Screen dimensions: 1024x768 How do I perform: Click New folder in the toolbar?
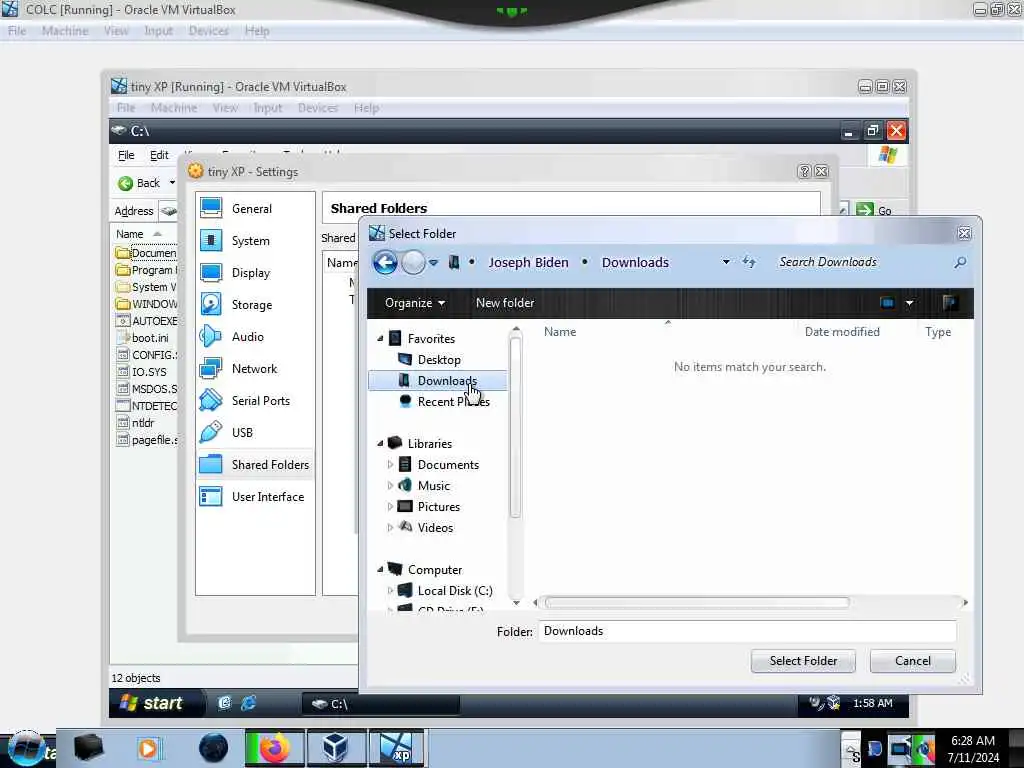(x=505, y=303)
